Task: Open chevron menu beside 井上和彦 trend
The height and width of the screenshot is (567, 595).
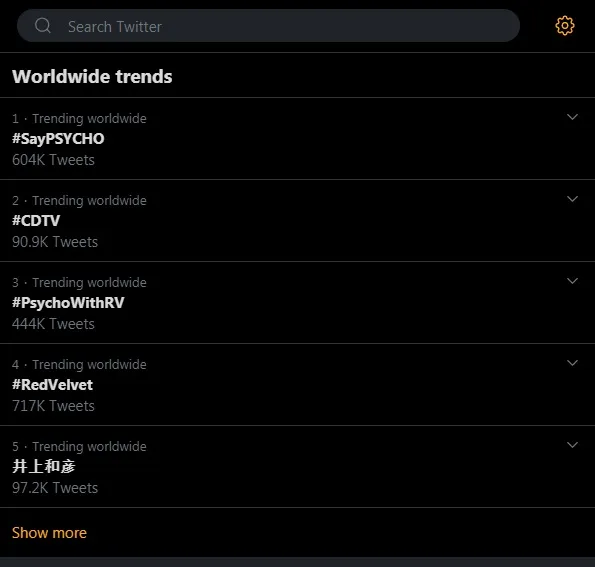Action: click(572, 445)
